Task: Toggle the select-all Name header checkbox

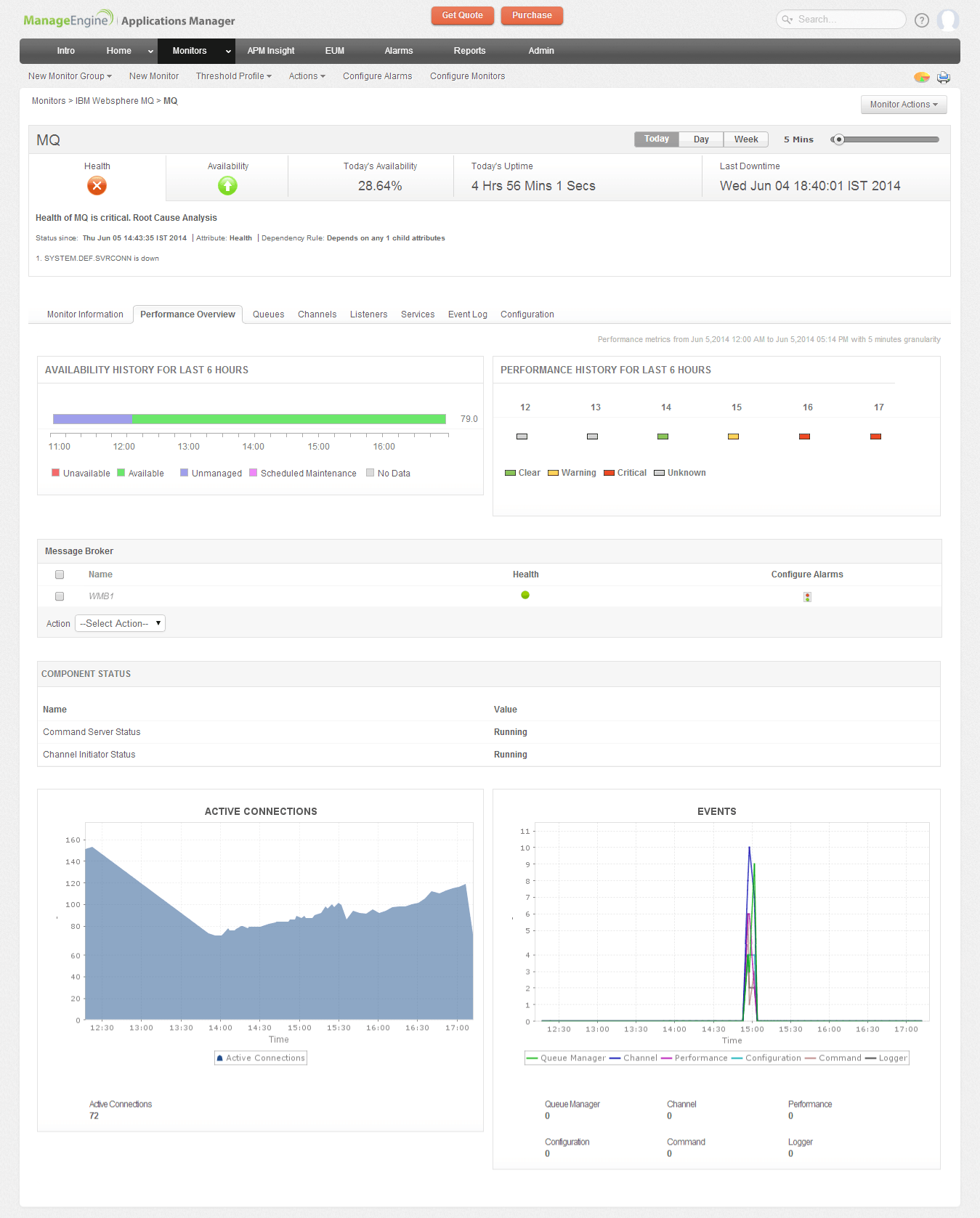Action: coord(60,575)
